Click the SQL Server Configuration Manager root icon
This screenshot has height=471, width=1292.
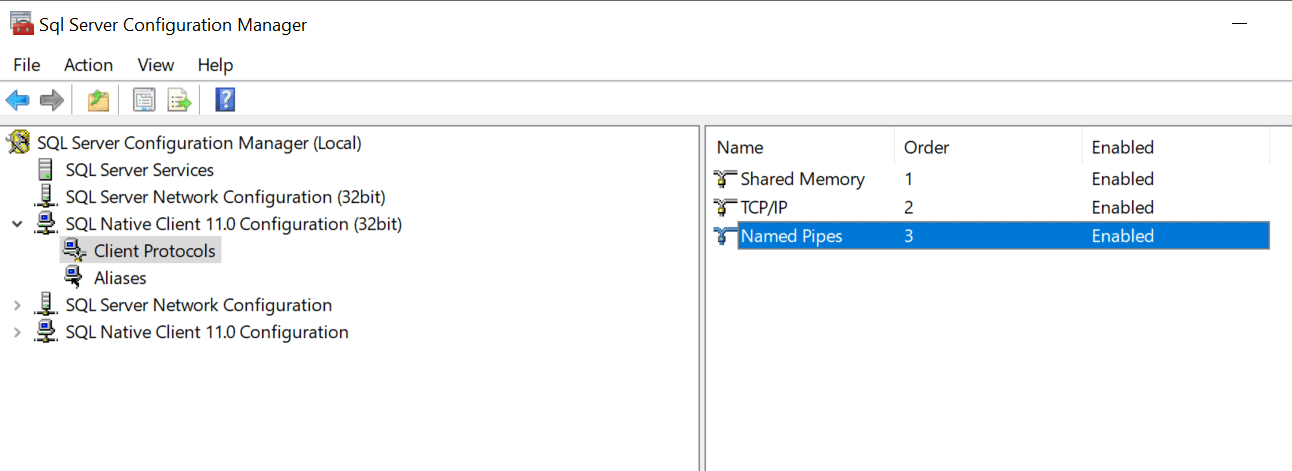(x=19, y=143)
